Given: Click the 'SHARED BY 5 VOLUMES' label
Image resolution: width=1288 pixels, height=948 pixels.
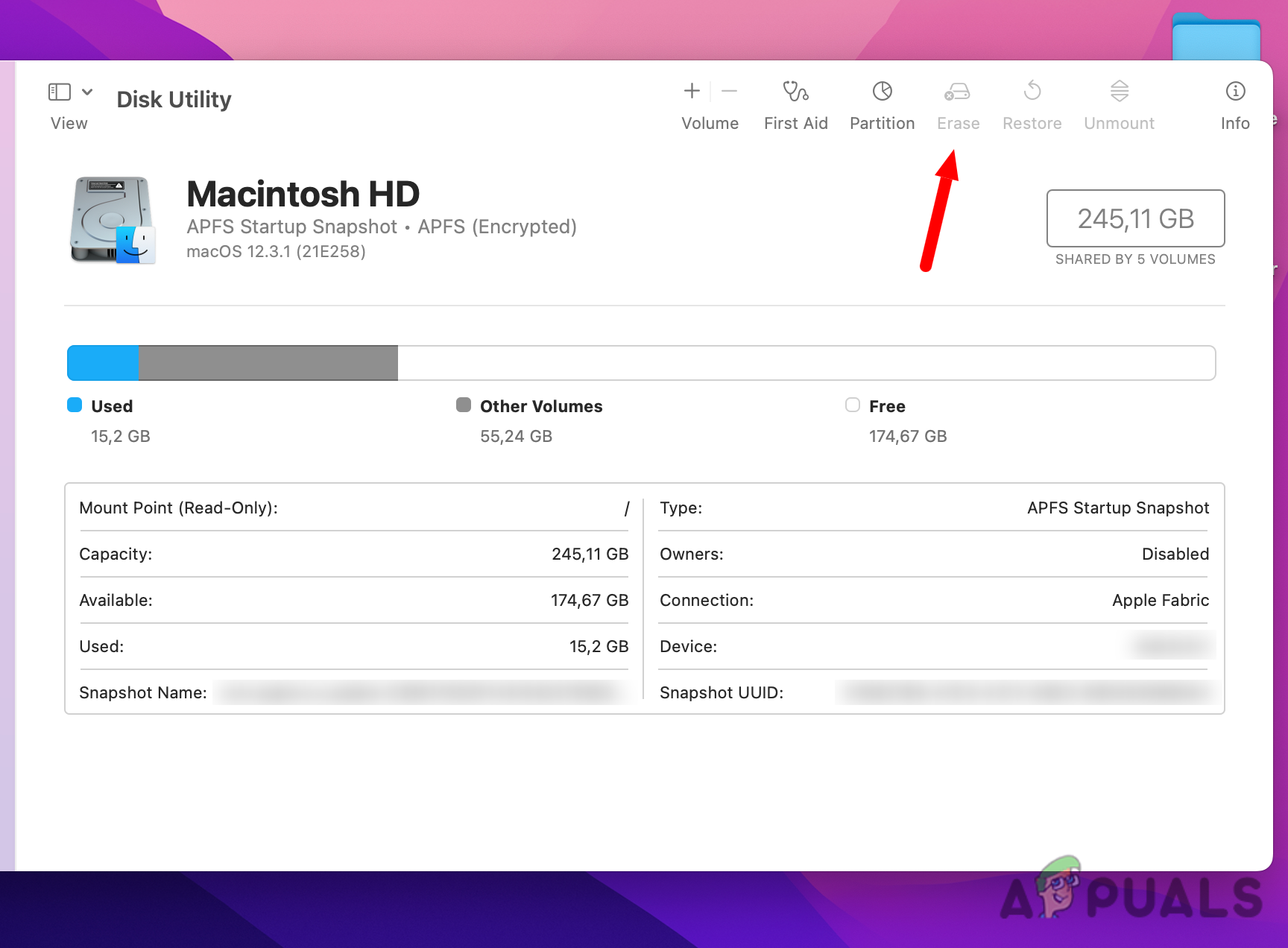Looking at the screenshot, I should point(1135,259).
